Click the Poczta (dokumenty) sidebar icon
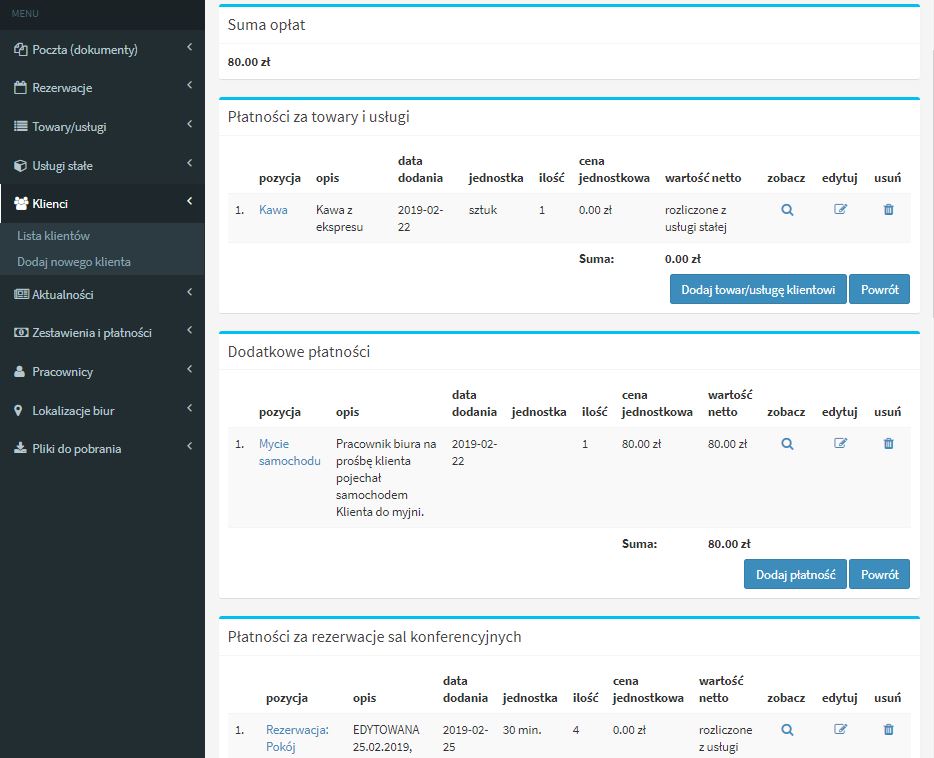Screen dimensions: 934x758 [21, 49]
